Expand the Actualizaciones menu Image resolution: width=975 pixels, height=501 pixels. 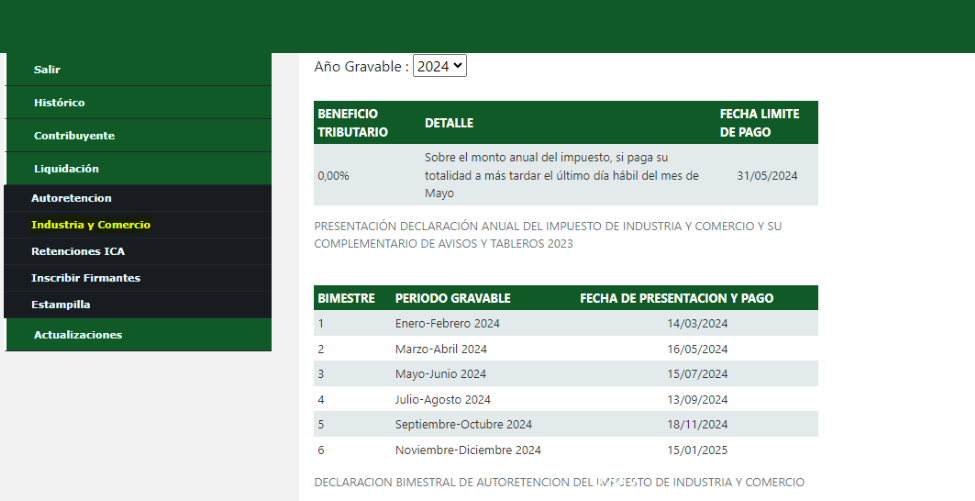coord(139,334)
